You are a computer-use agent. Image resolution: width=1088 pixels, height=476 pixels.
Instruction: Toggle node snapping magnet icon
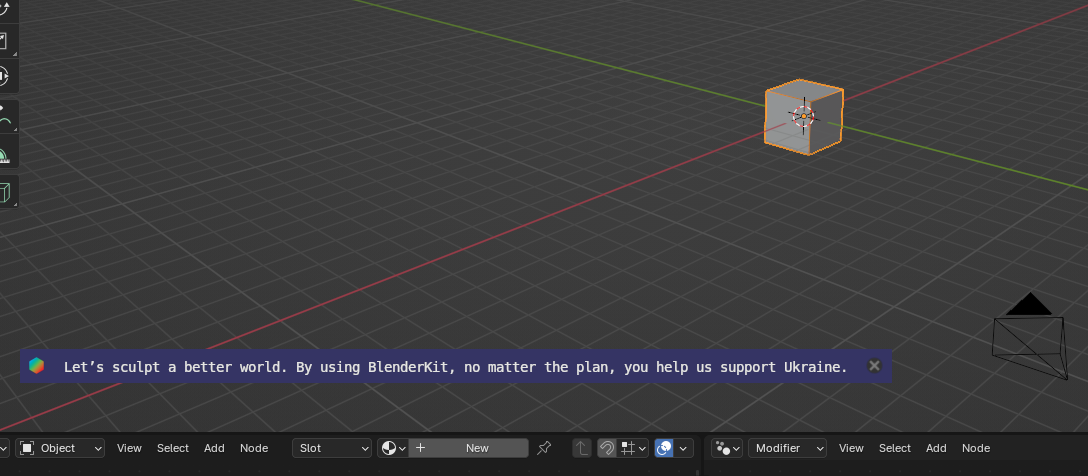(606, 448)
